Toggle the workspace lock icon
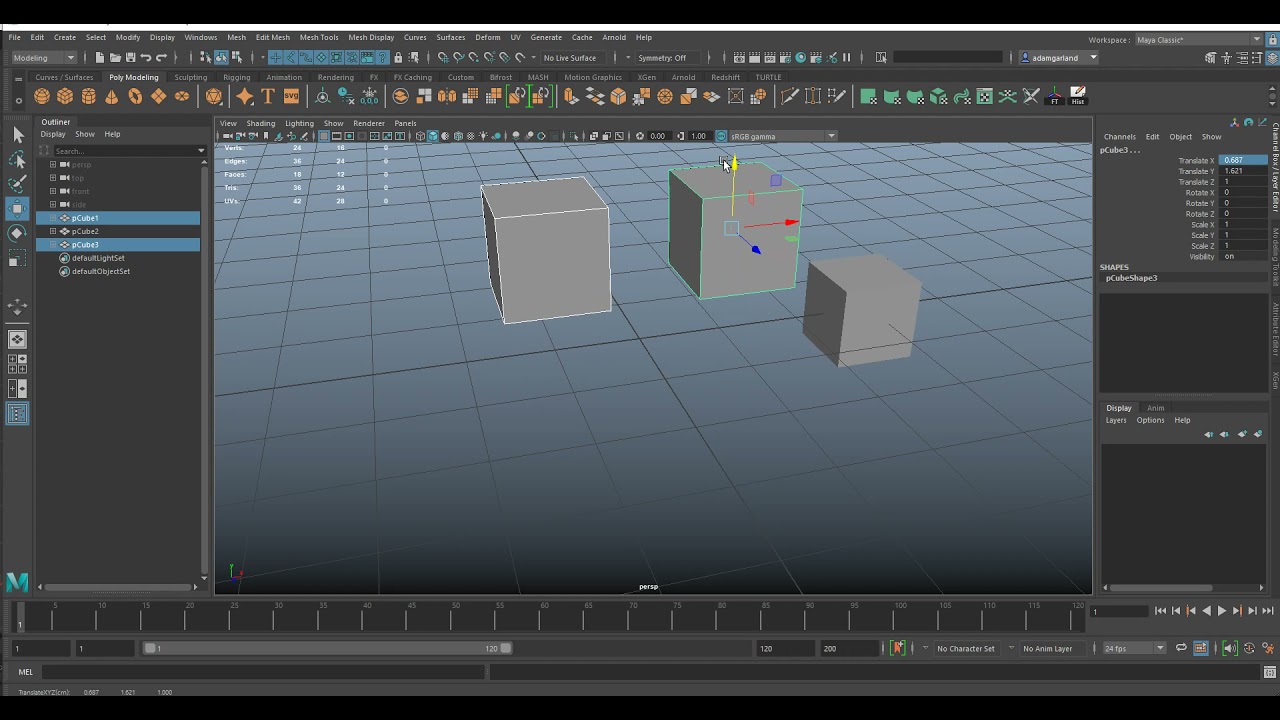Image resolution: width=1280 pixels, height=720 pixels. 1272,40
